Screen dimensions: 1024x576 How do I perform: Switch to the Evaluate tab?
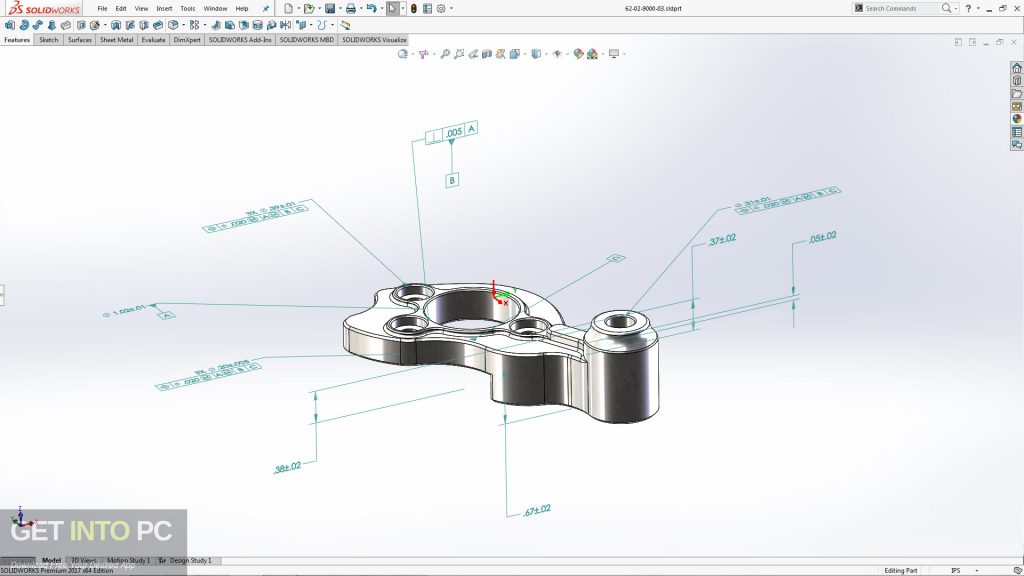pyautogui.click(x=153, y=40)
